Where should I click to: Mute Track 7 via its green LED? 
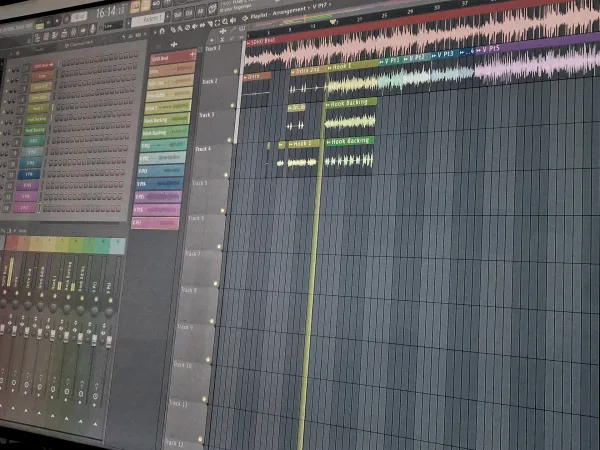click(x=216, y=284)
